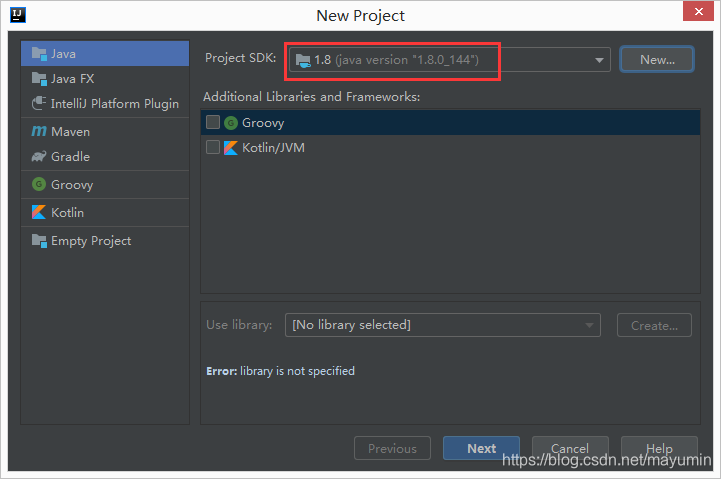Screen dimensions: 721x479
Task: Enable the Kotlin/JVM framework checkbox
Action: (213, 147)
